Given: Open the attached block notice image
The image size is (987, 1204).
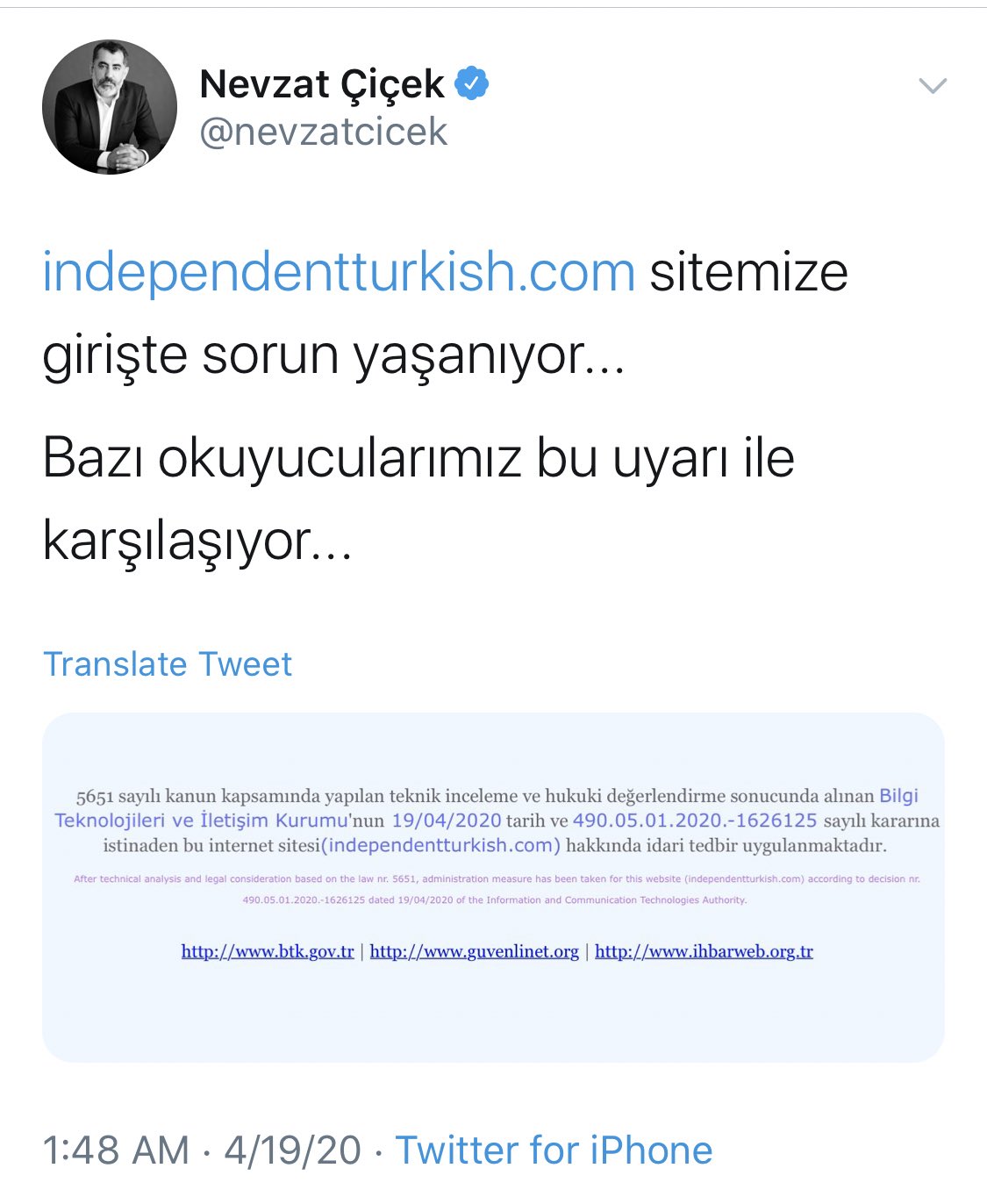Looking at the screenshot, I should 493,887.
